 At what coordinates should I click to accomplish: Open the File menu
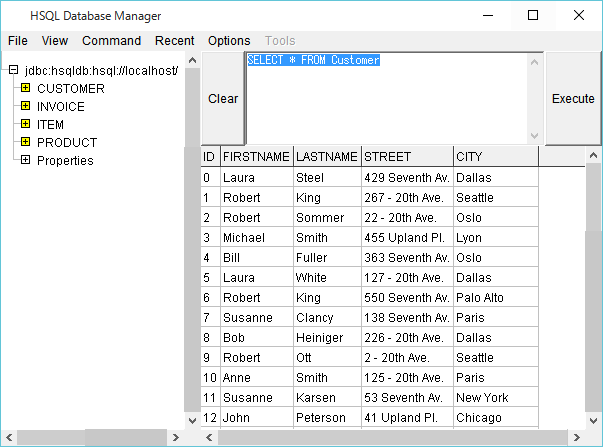[18, 41]
